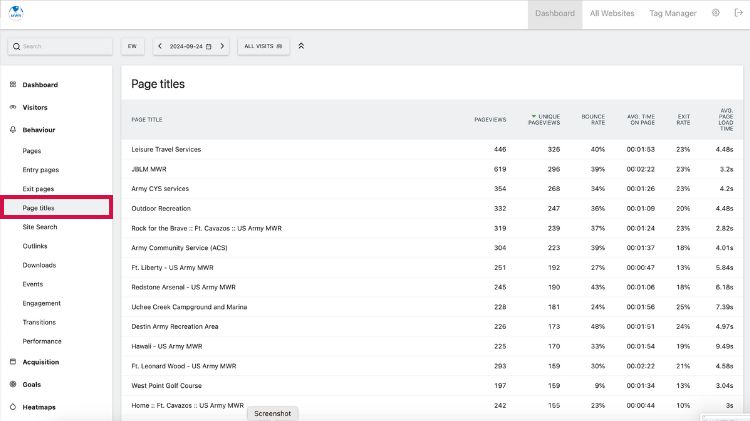Click Home :: Ft. Cavazos row
The height and width of the screenshot is (421, 750).
click(x=432, y=405)
